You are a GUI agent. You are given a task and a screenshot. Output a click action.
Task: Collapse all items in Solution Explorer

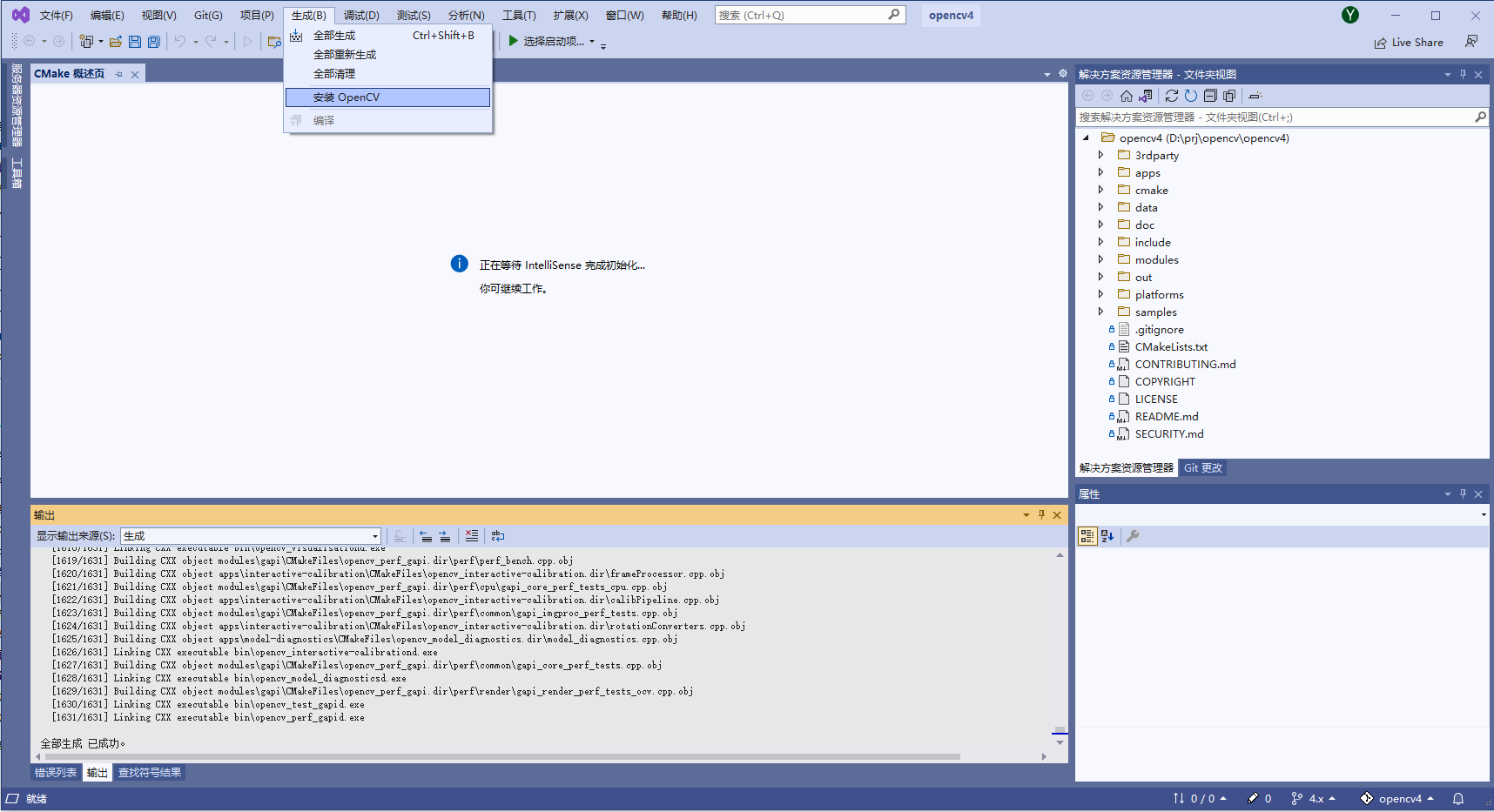1209,96
